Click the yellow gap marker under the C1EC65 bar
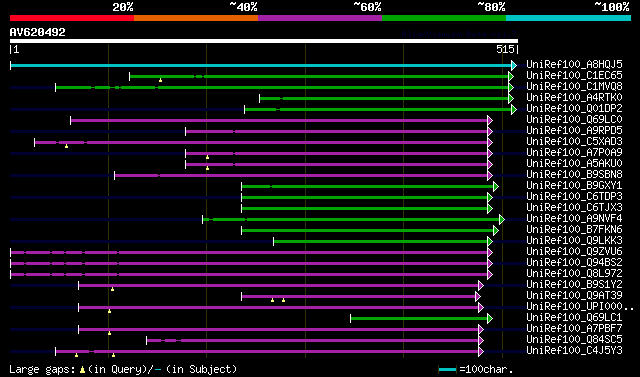This screenshot has height=377, width=640. coord(160,80)
